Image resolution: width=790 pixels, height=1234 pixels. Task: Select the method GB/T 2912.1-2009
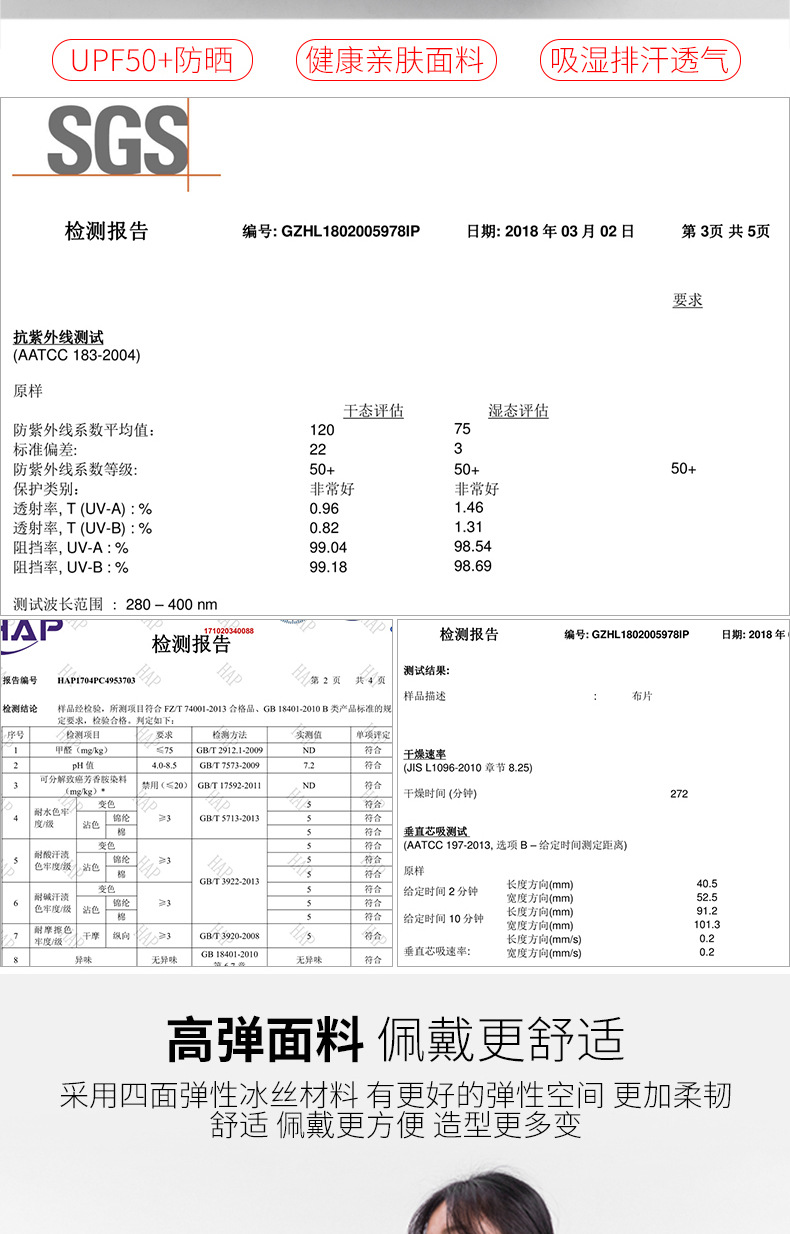tap(230, 749)
